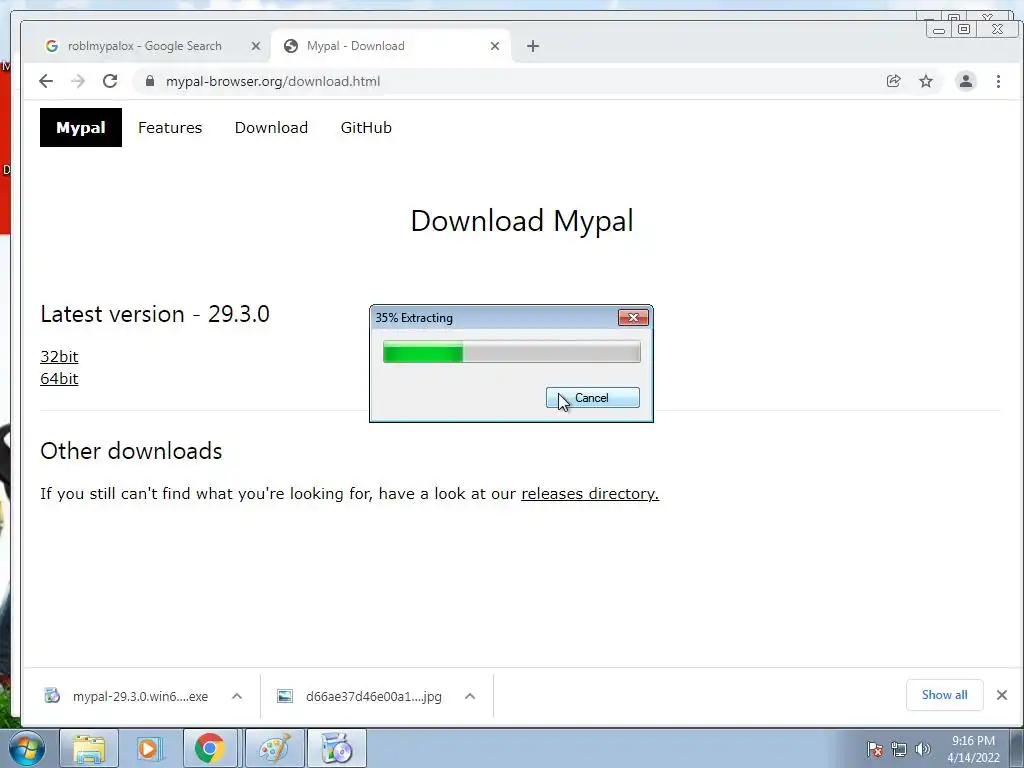Screen dimensions: 1024x768
Task: Open the network tray icon
Action: [x=899, y=749]
